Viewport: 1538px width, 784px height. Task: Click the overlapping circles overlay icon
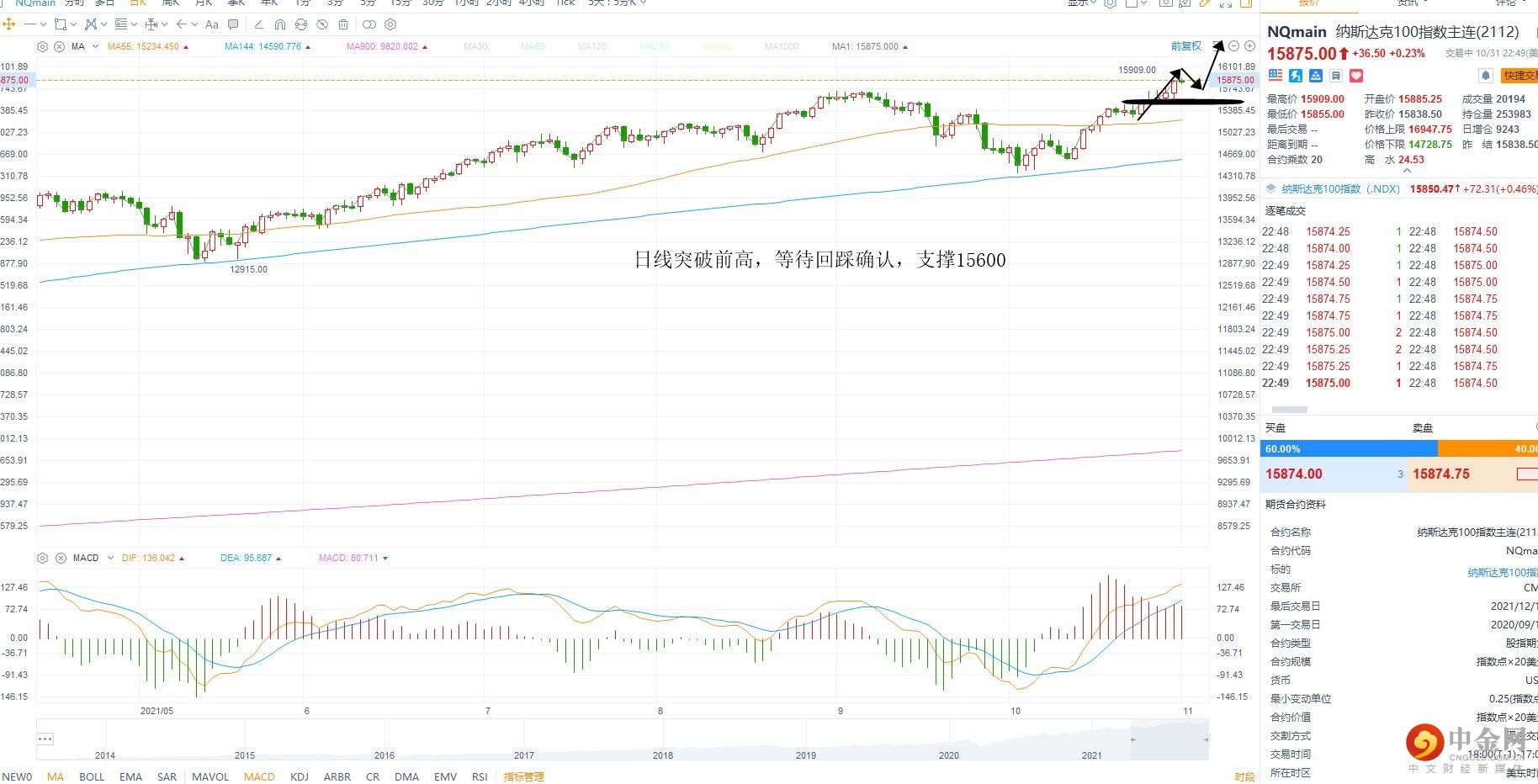(x=369, y=24)
